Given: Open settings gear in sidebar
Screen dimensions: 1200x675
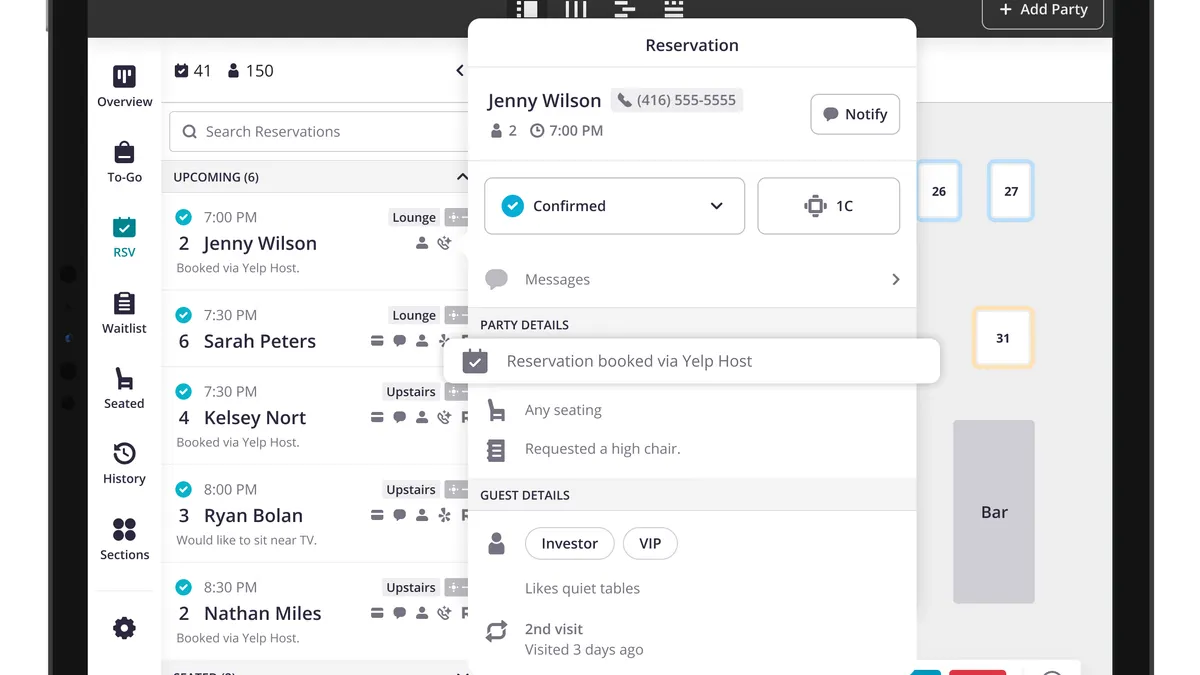Looking at the screenshot, I should (124, 628).
